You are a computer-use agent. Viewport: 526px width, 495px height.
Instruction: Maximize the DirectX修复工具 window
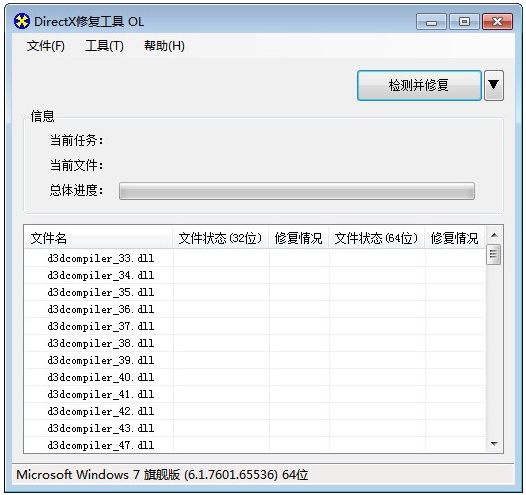point(464,22)
